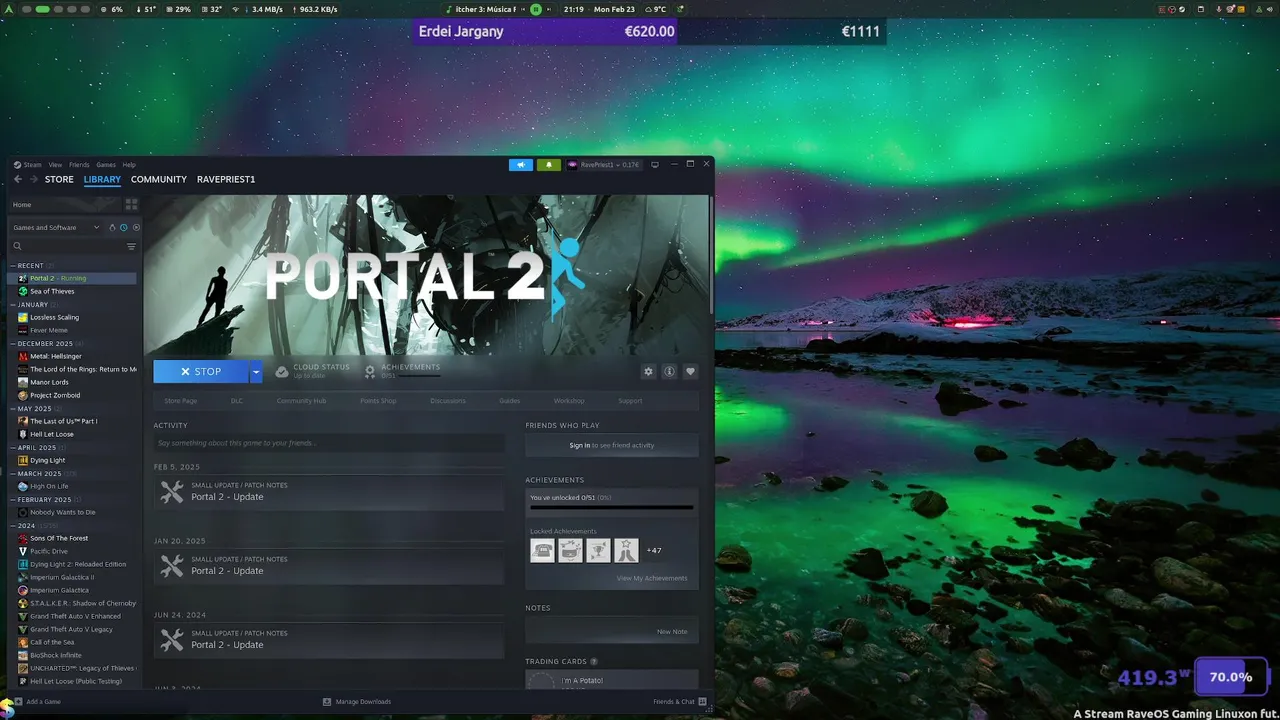Image resolution: width=1280 pixels, height=720 pixels.
Task: Click the achievements progress bar
Action: pyautogui.click(x=612, y=507)
